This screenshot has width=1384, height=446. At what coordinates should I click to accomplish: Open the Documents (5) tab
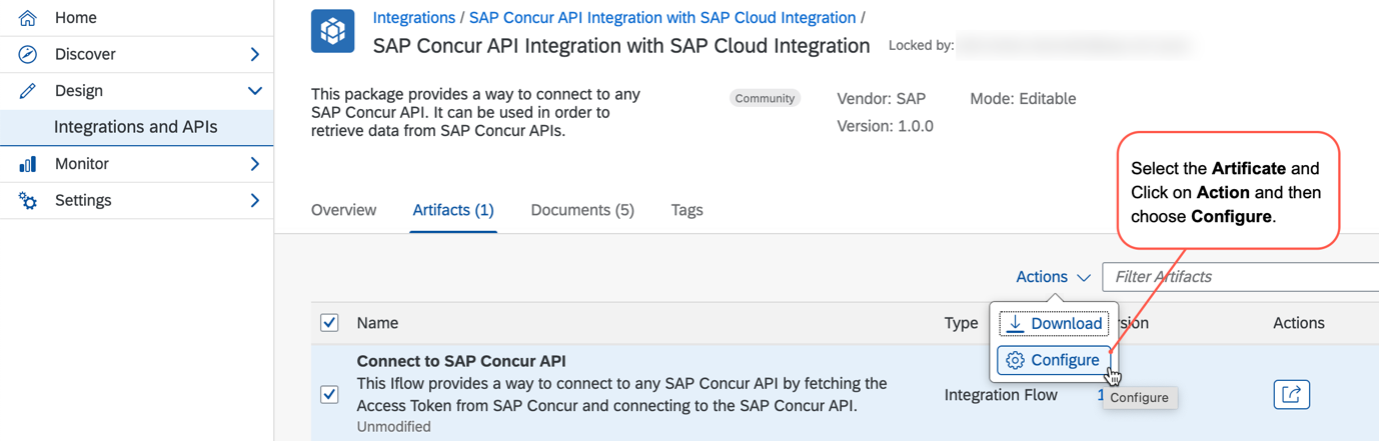click(x=582, y=210)
